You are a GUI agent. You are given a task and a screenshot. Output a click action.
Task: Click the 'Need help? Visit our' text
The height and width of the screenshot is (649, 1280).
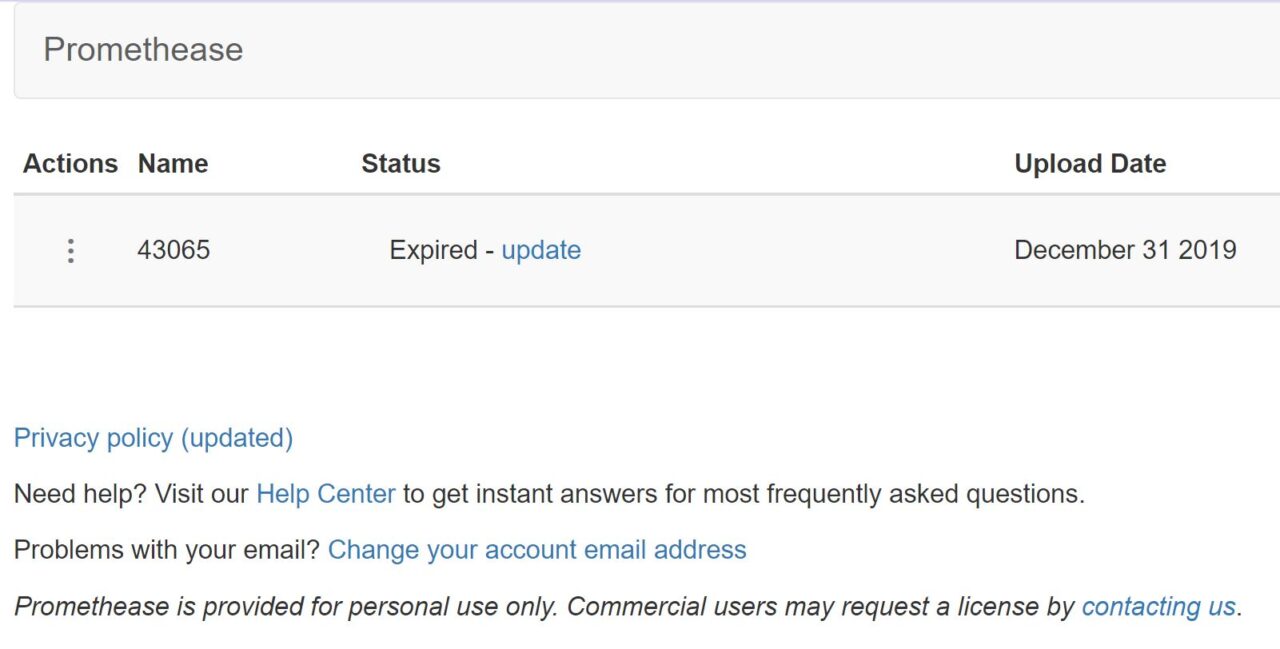pyautogui.click(x=130, y=494)
